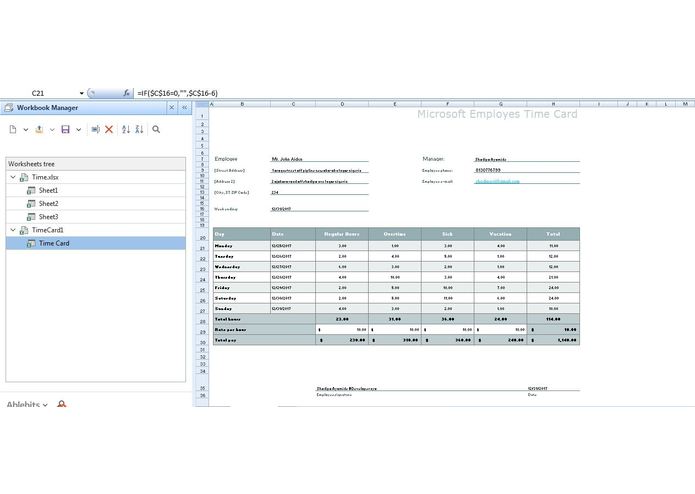Screen dimensions: 695x494
Task: Select column B header
Action: [242, 104]
